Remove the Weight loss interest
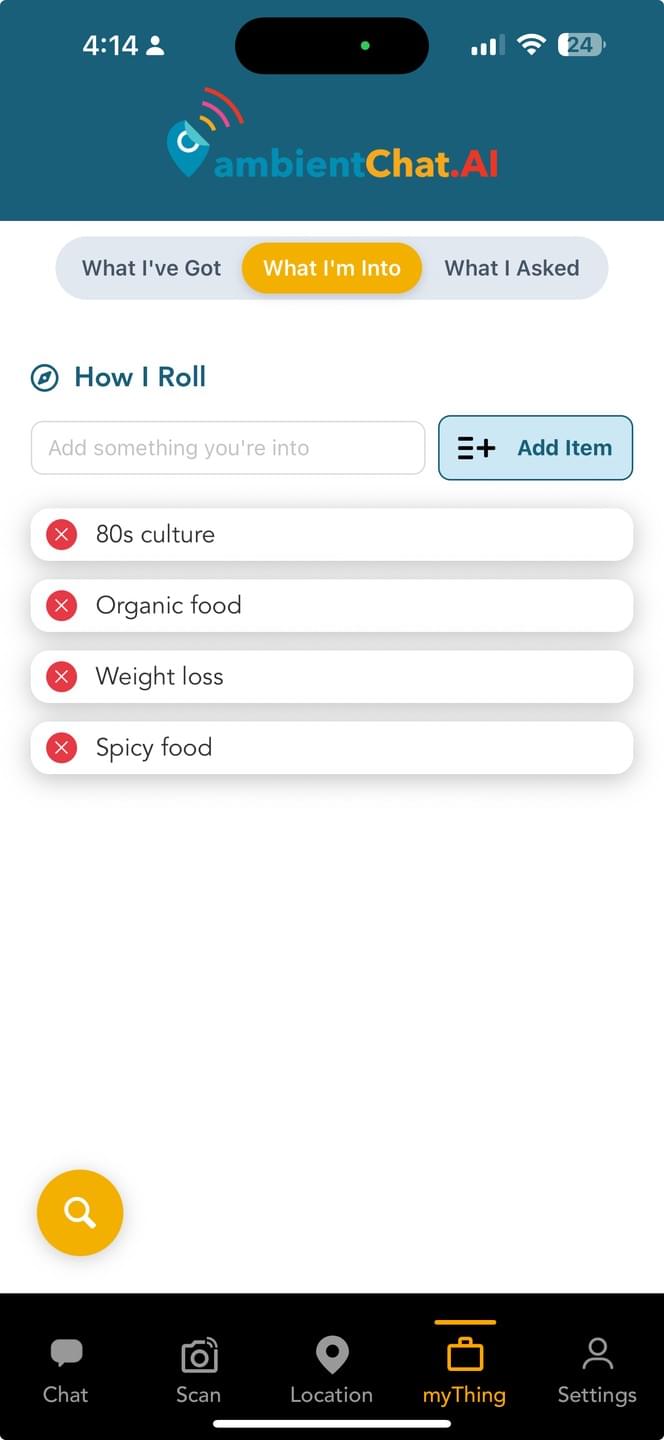 tap(62, 677)
